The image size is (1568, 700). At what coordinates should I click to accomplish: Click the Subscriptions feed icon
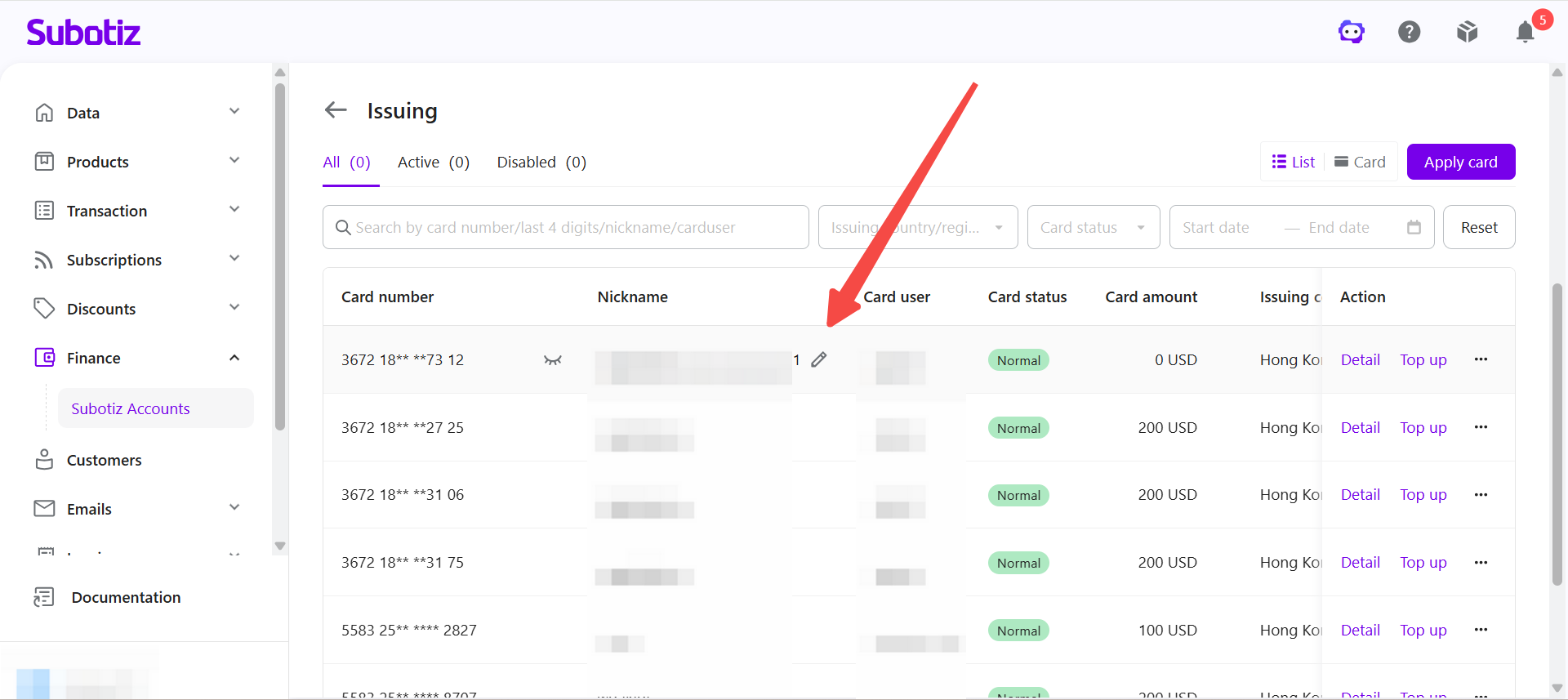pyautogui.click(x=44, y=260)
